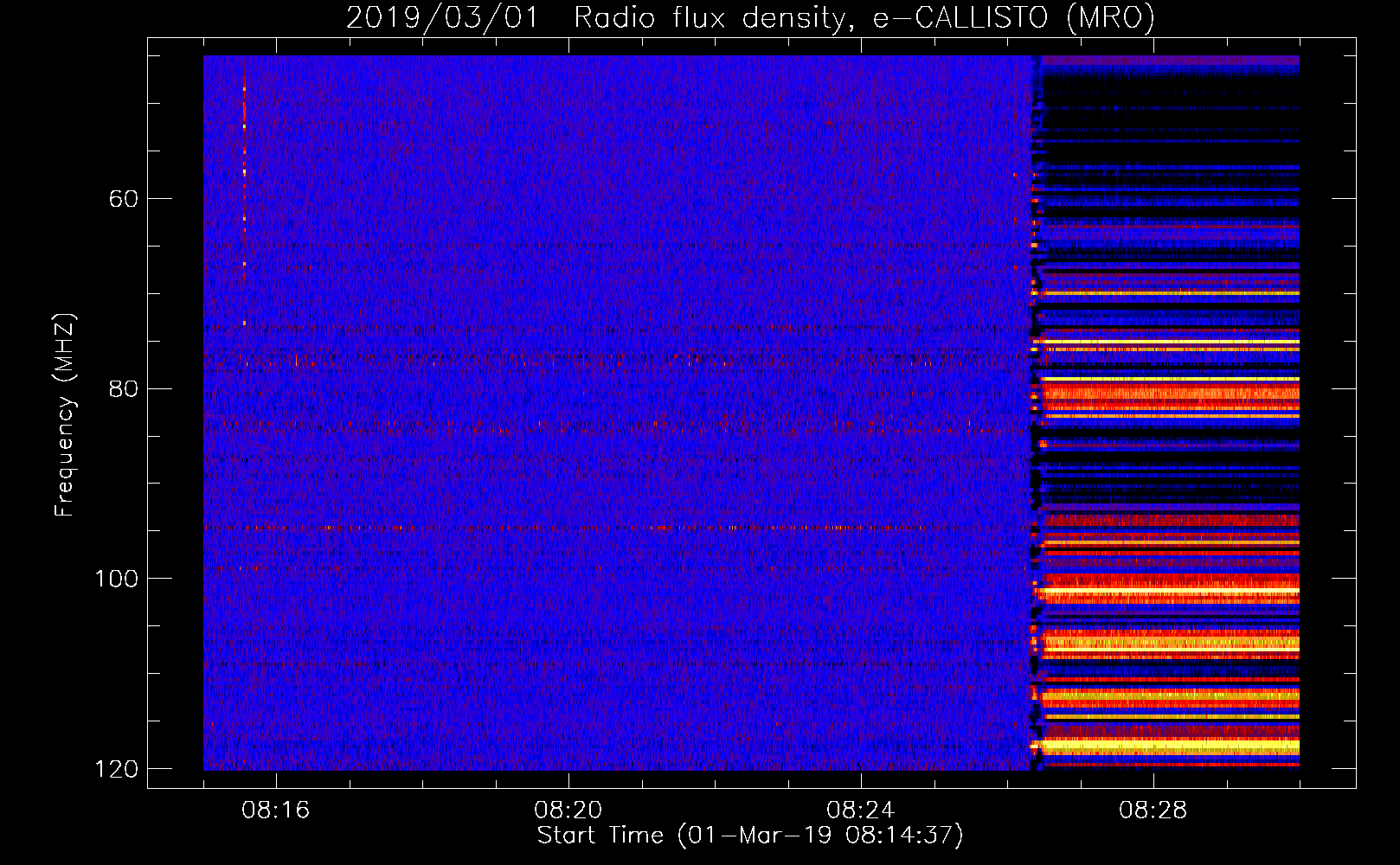Viewport: 1400px width, 865px height.
Task: Click the 60 frequency tick label
Action: point(124,199)
